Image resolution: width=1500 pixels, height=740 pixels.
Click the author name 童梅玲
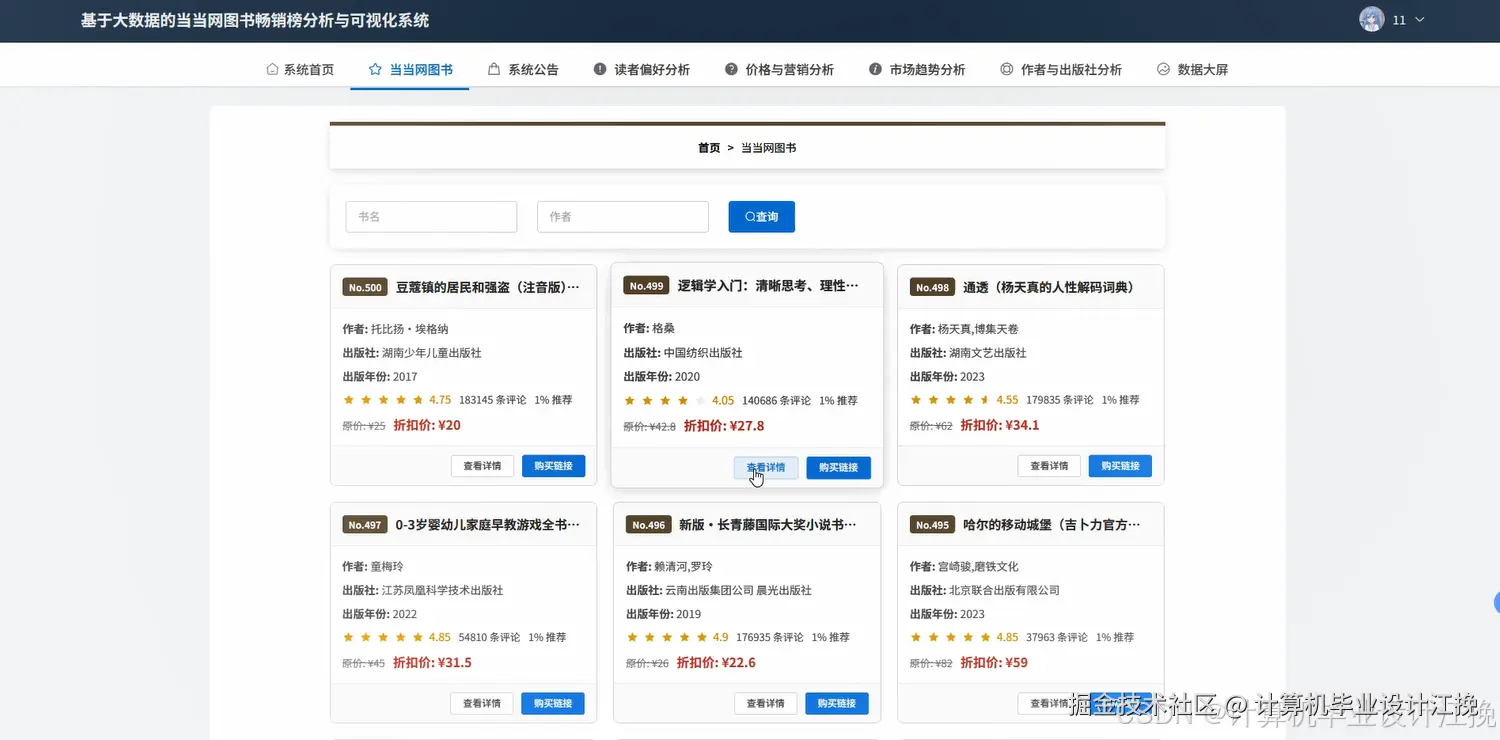coord(387,567)
